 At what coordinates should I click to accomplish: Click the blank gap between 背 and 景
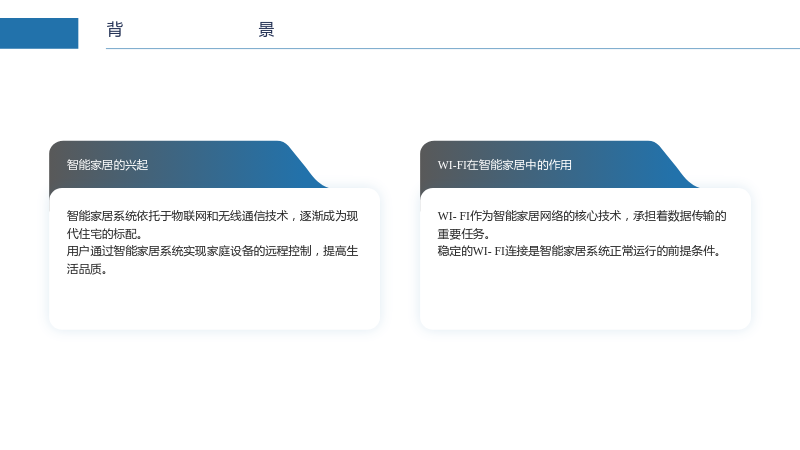click(191, 29)
